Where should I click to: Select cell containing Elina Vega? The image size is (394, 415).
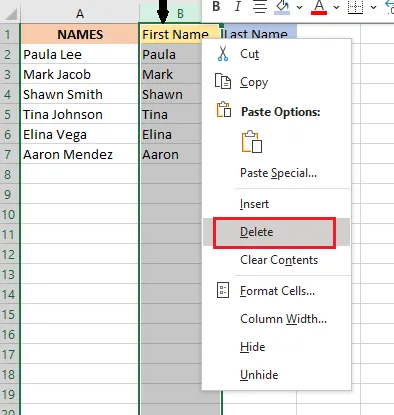(x=80, y=134)
